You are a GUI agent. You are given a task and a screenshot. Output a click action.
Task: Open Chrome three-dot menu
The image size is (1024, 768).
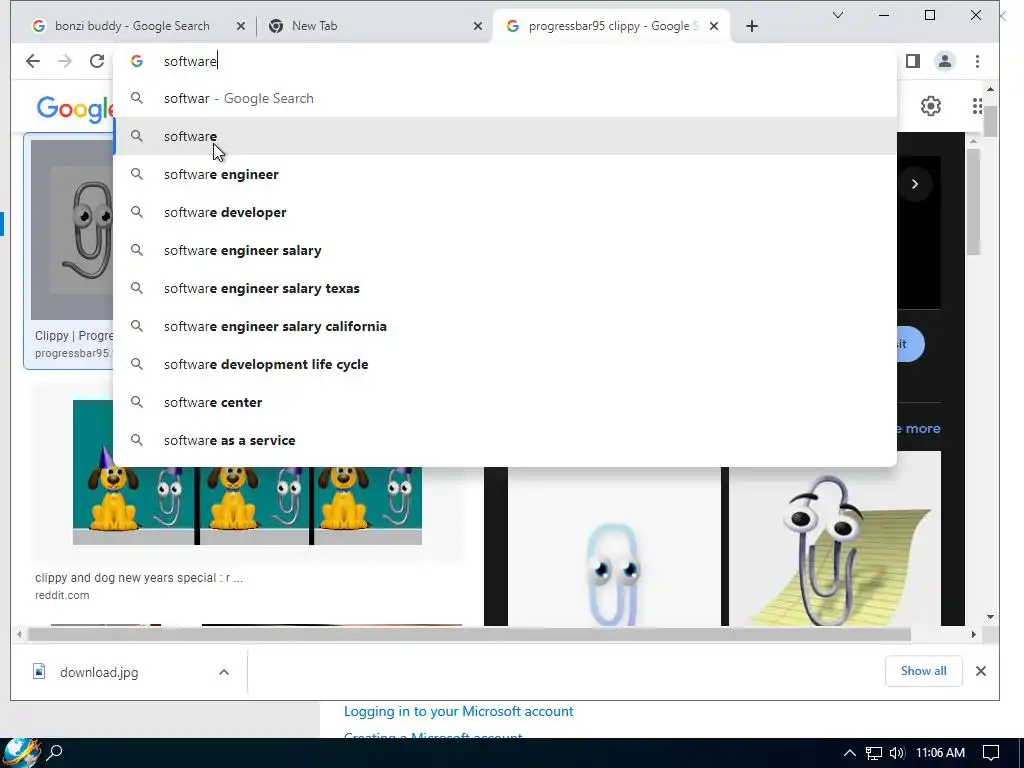[x=978, y=61]
